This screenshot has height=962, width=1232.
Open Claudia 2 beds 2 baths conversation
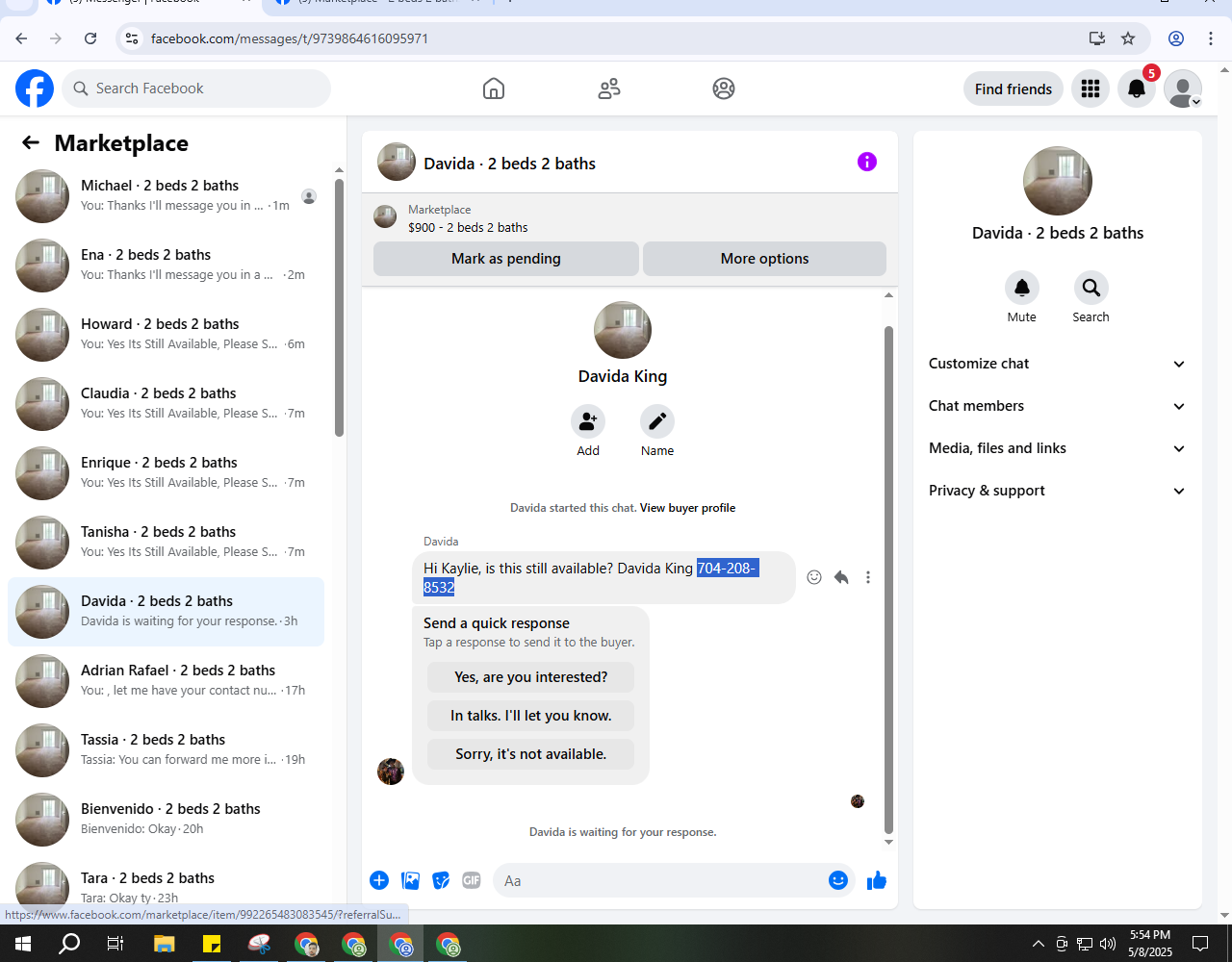click(166, 404)
